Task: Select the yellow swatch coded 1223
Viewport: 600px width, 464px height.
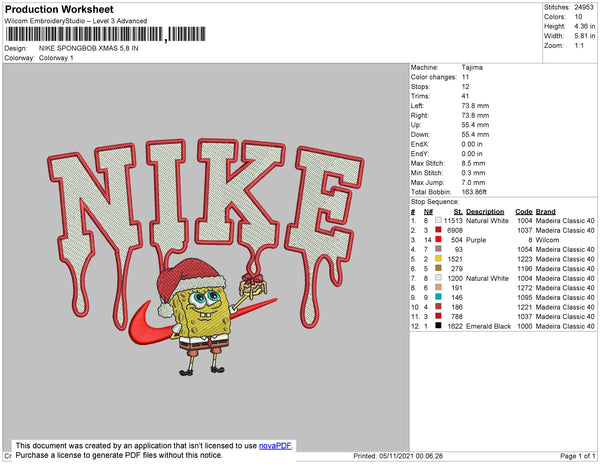Action: pyautogui.click(x=438, y=259)
